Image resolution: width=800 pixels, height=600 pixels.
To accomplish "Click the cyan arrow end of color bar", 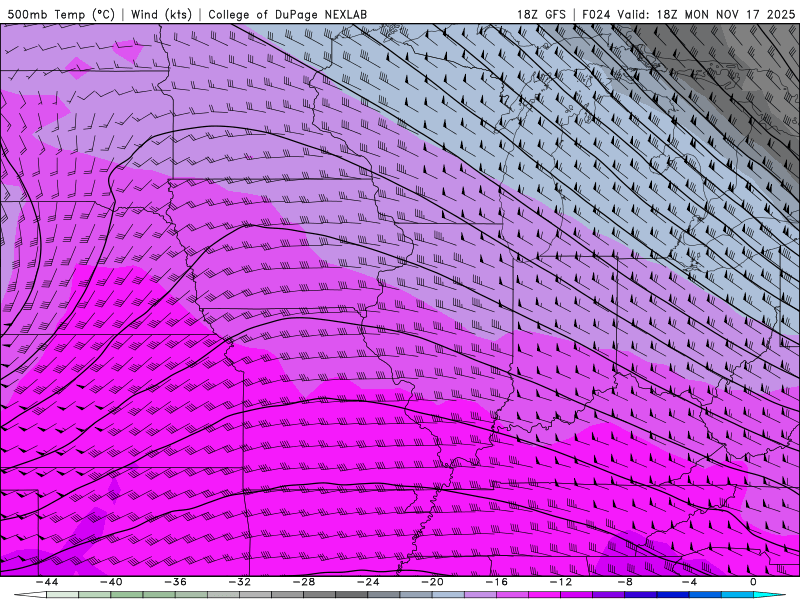I will point(768,595).
